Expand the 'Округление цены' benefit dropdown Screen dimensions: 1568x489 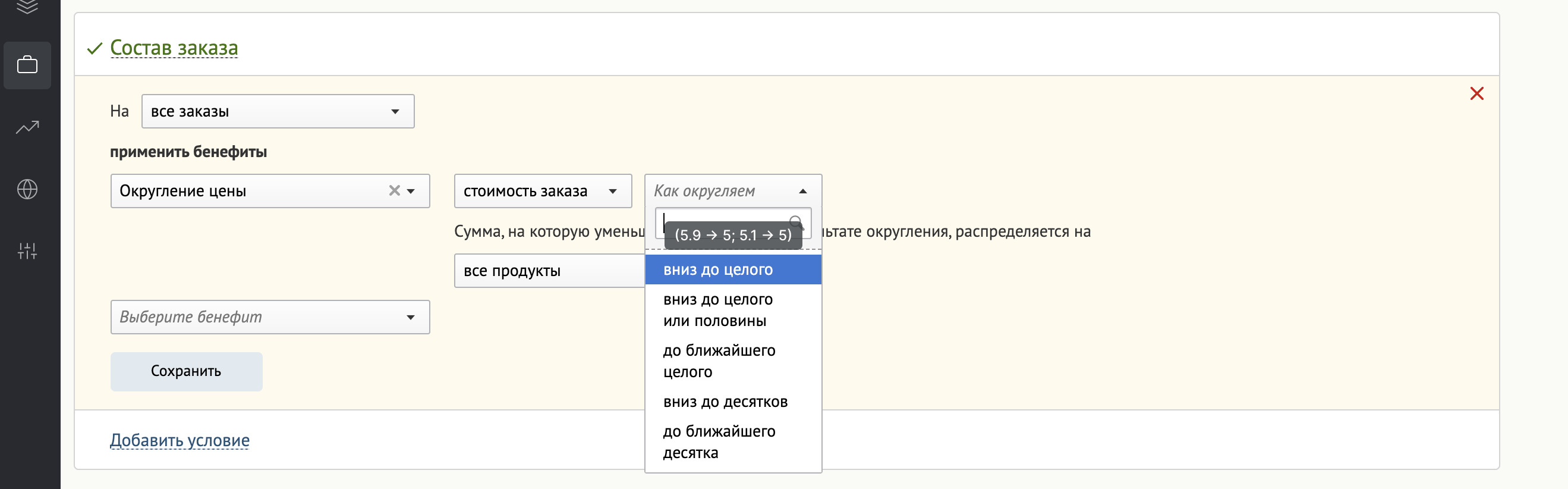411,191
